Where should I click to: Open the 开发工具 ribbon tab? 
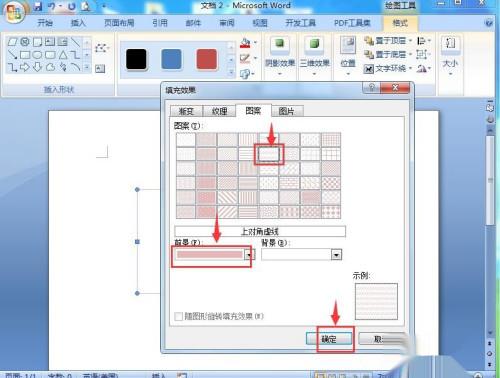pyautogui.click(x=300, y=23)
